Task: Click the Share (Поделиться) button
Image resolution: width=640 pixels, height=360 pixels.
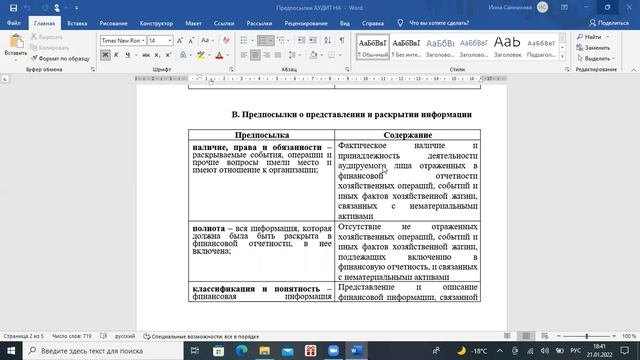Action: [609, 23]
